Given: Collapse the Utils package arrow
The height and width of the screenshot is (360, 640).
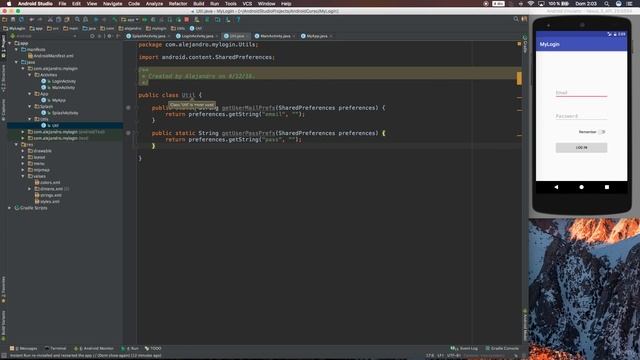Looking at the screenshot, I should [30, 119].
